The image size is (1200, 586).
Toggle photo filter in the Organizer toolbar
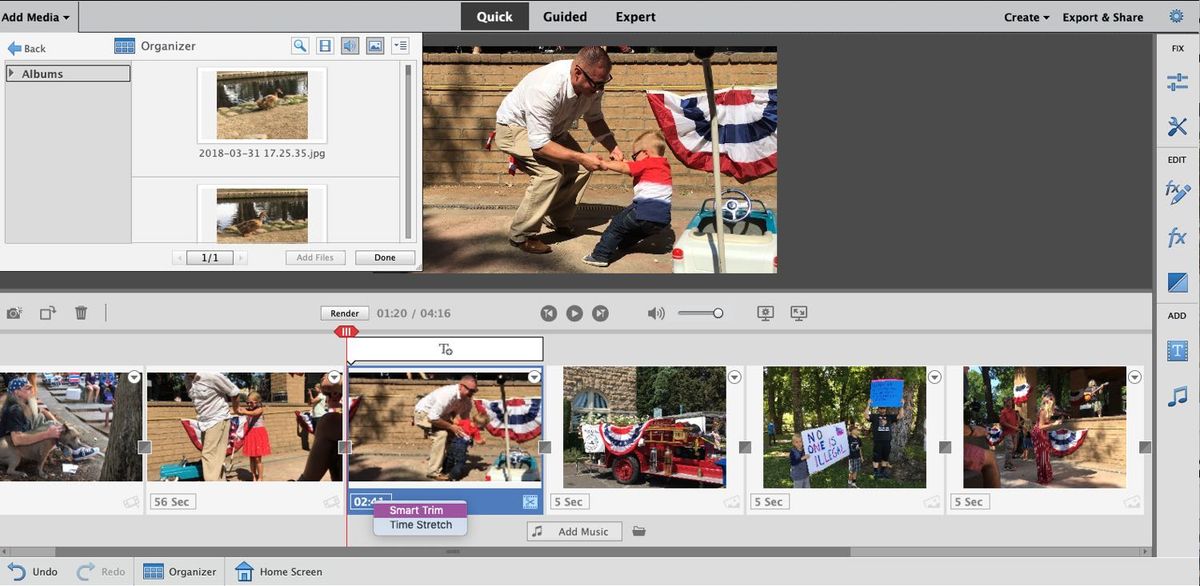pyautogui.click(x=373, y=45)
